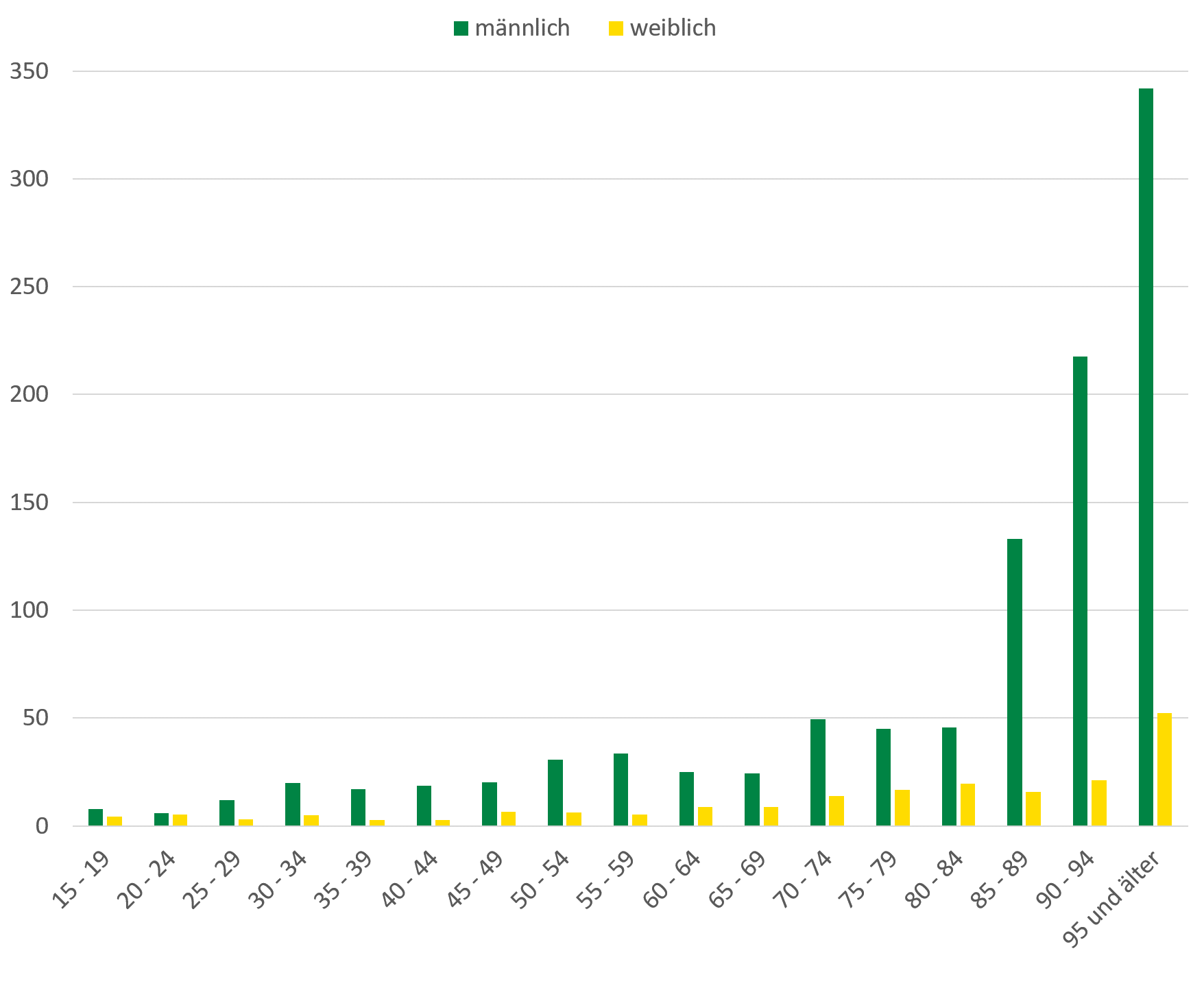Image resolution: width=1204 pixels, height=988 pixels.
Task: Click the yellow bar for 55 - 59
Action: coord(640,820)
